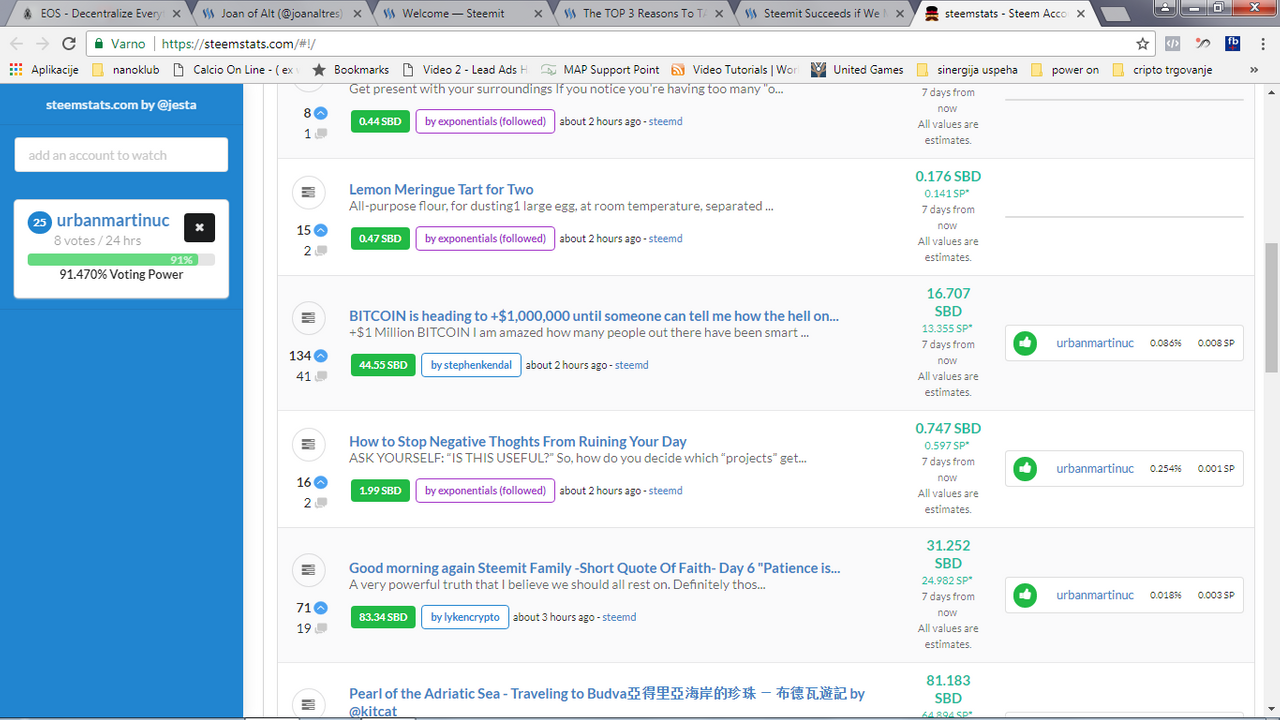The width and height of the screenshot is (1280, 720).
Task: Click comment icon next to 41 comments
Action: (321, 377)
